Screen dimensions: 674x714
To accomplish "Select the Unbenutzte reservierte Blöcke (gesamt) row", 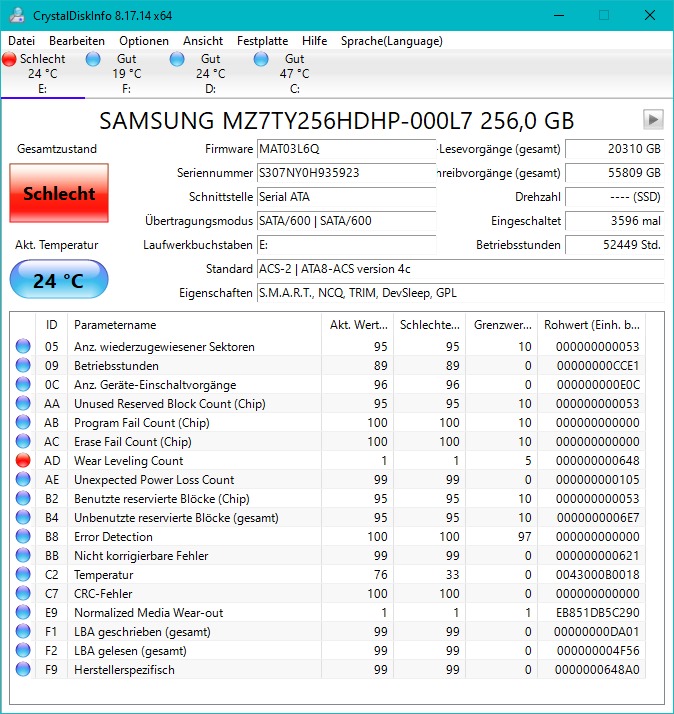I will (330, 518).
